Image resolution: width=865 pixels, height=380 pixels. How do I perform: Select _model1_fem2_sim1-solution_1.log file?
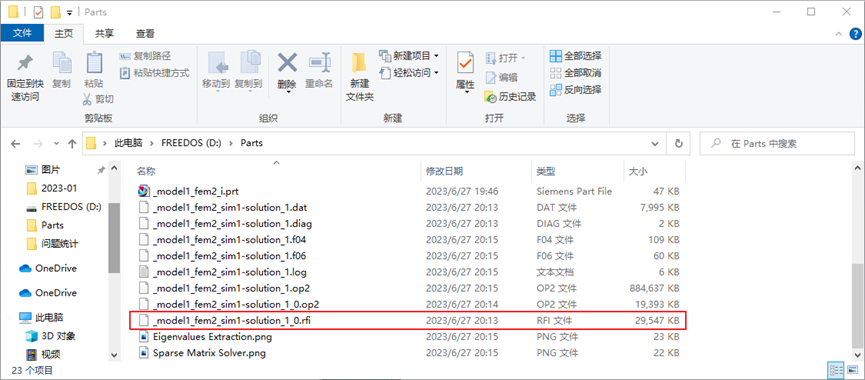(x=408, y=272)
